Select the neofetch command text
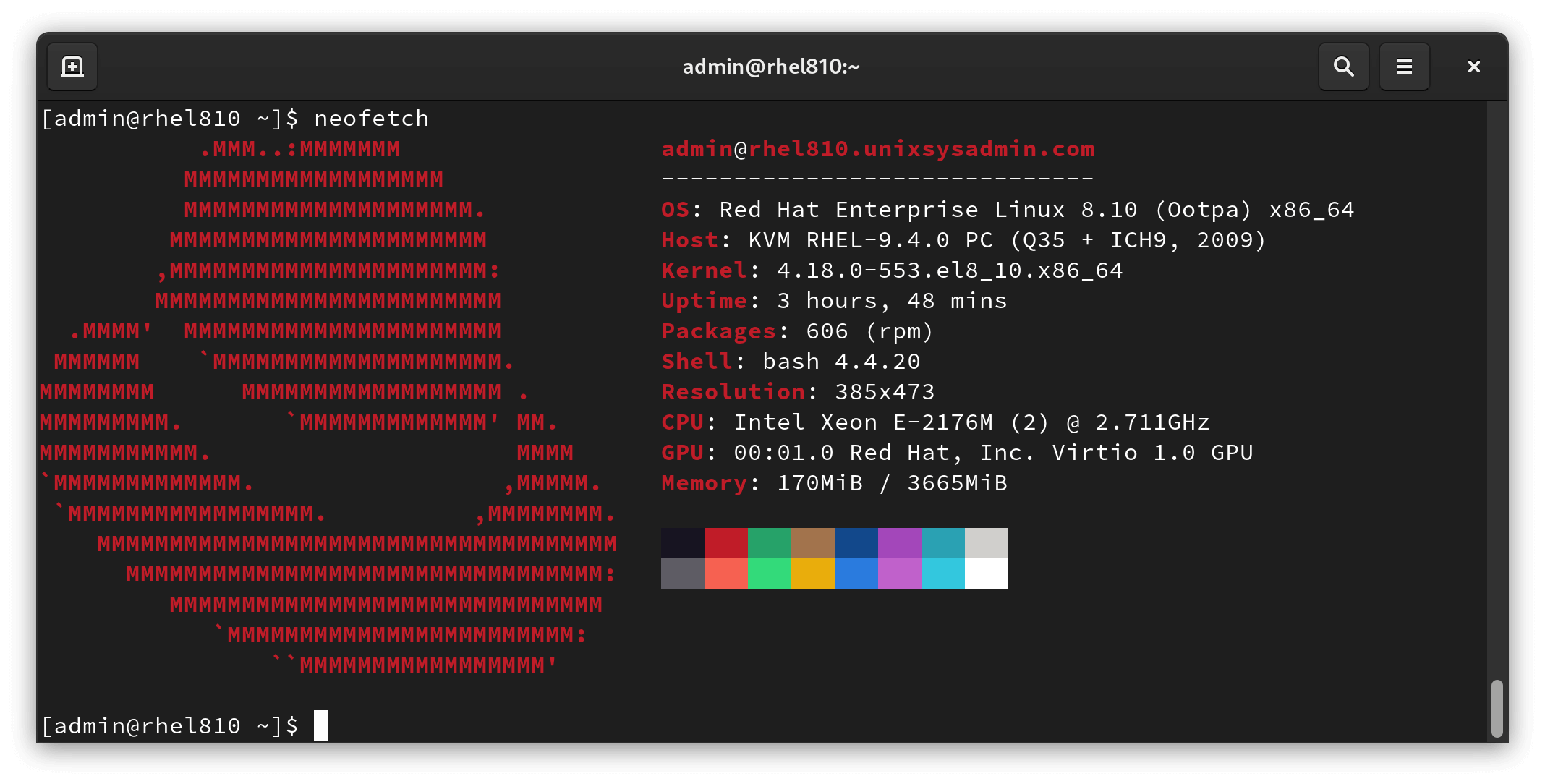The width and height of the screenshot is (1545, 784). [x=370, y=118]
